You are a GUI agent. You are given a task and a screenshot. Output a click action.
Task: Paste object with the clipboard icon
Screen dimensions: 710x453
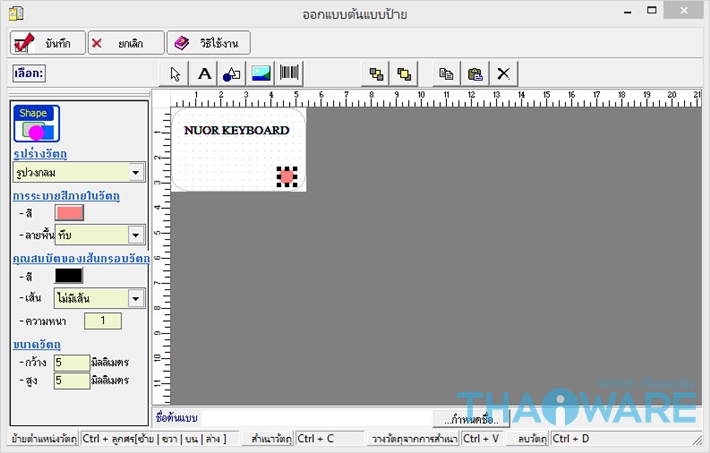(x=475, y=74)
